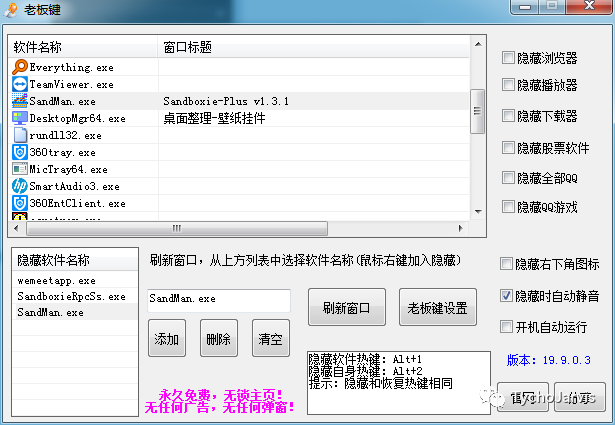Click the 隐藏软件名称 list header

coord(75,260)
